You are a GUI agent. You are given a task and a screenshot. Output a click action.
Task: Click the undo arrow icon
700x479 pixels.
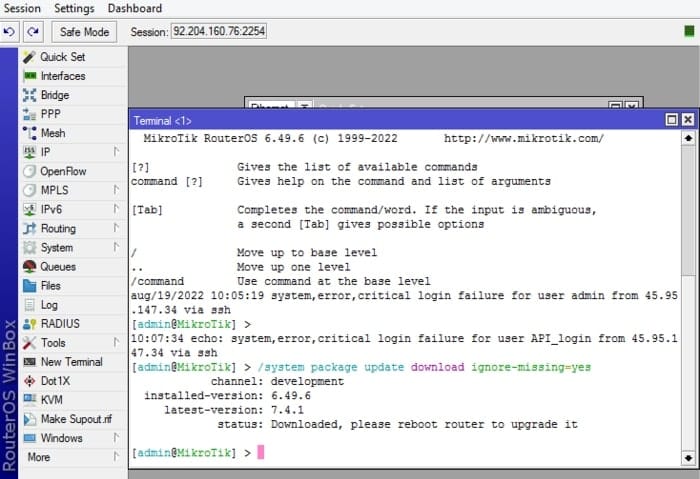(9, 32)
